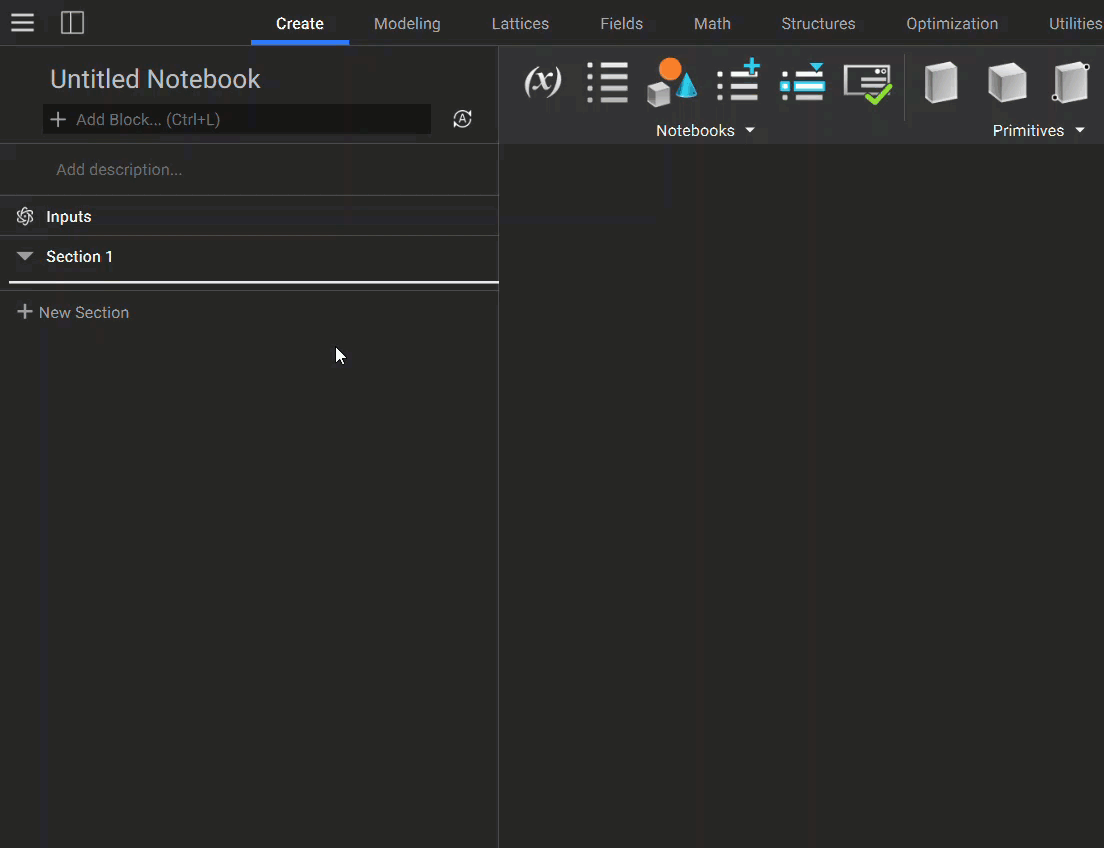Click Add description placeholder text
Viewport: 1104px width, 848px height.
coord(118,169)
